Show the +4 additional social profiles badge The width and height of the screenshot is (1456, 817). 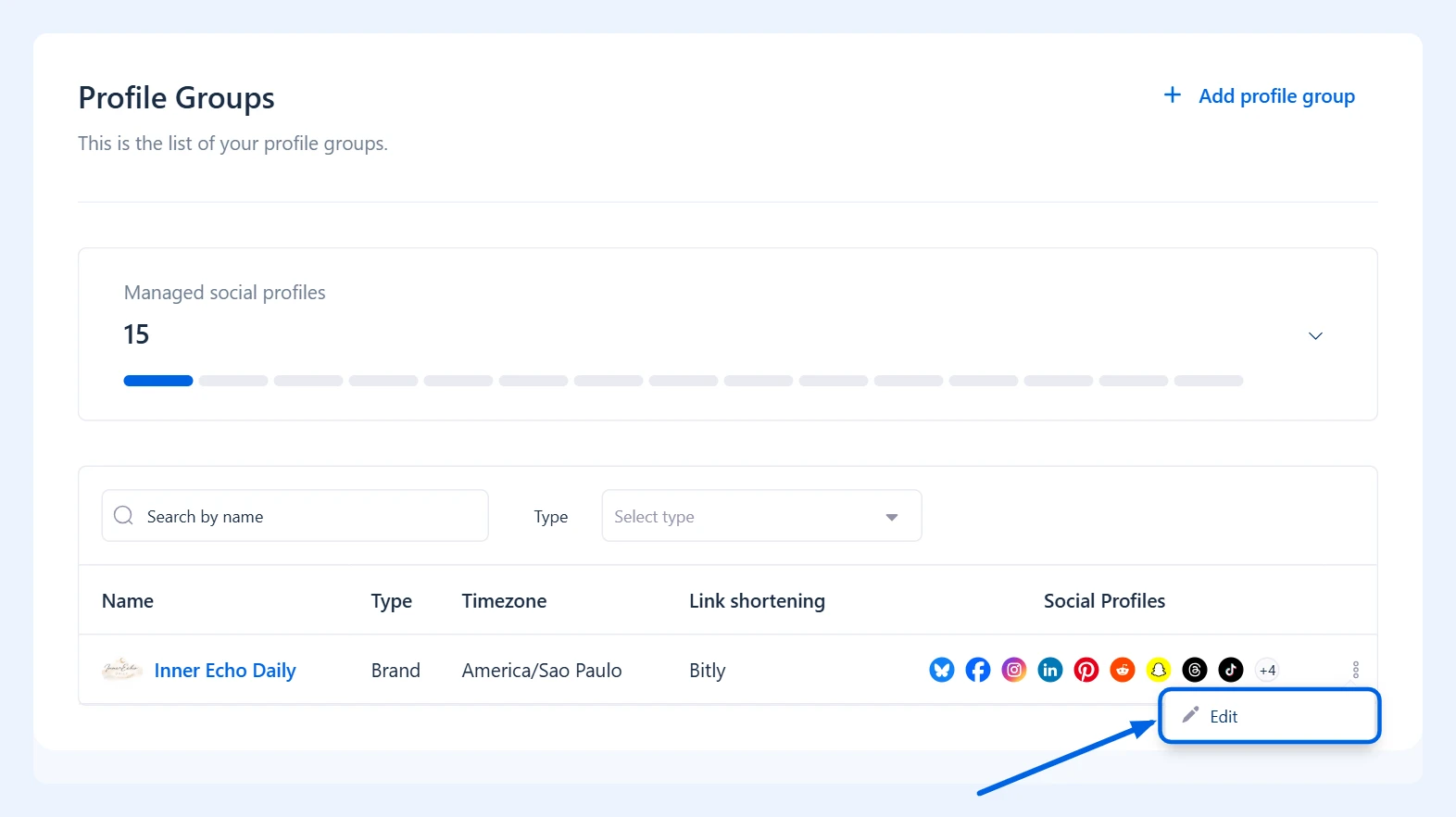(1267, 670)
